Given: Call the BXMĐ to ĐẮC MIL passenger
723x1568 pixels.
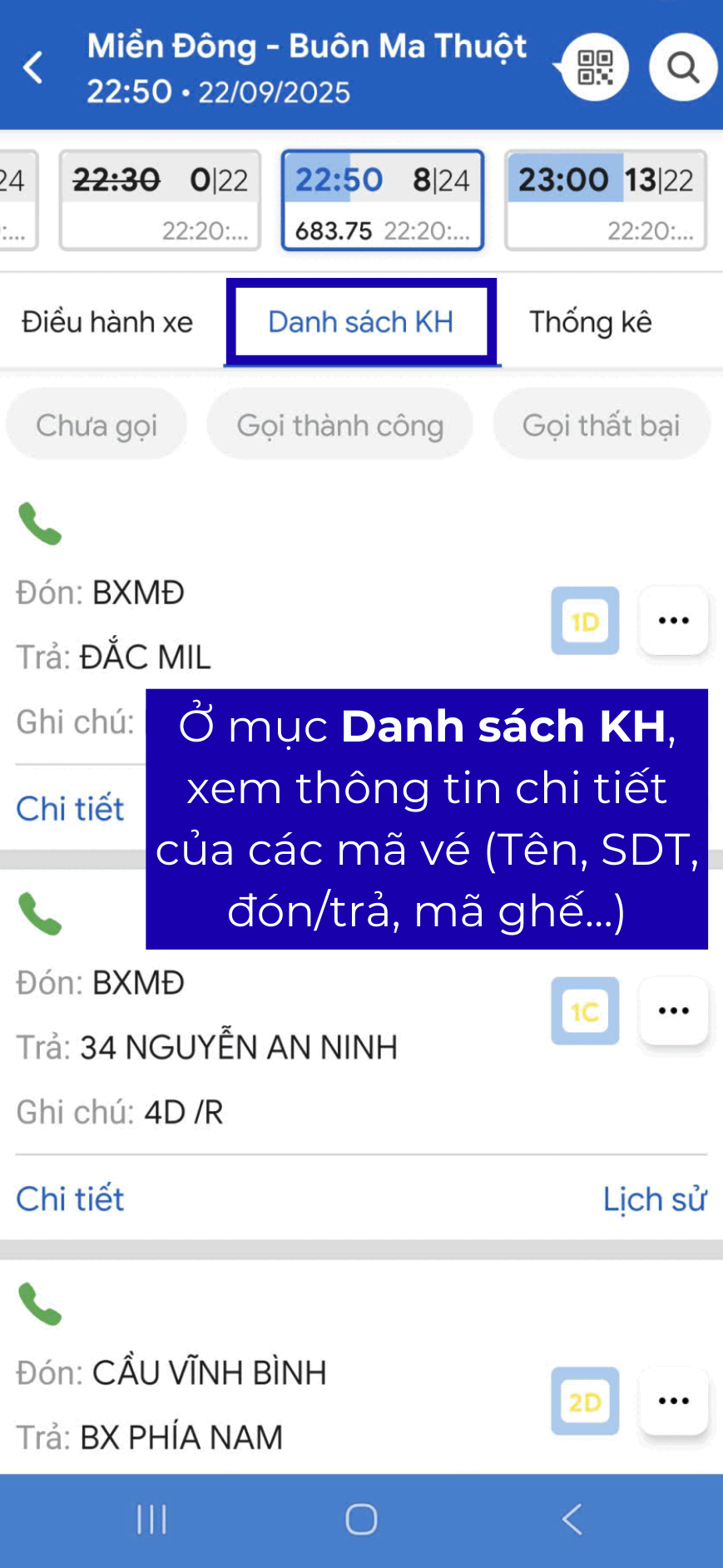Looking at the screenshot, I should click(x=40, y=524).
